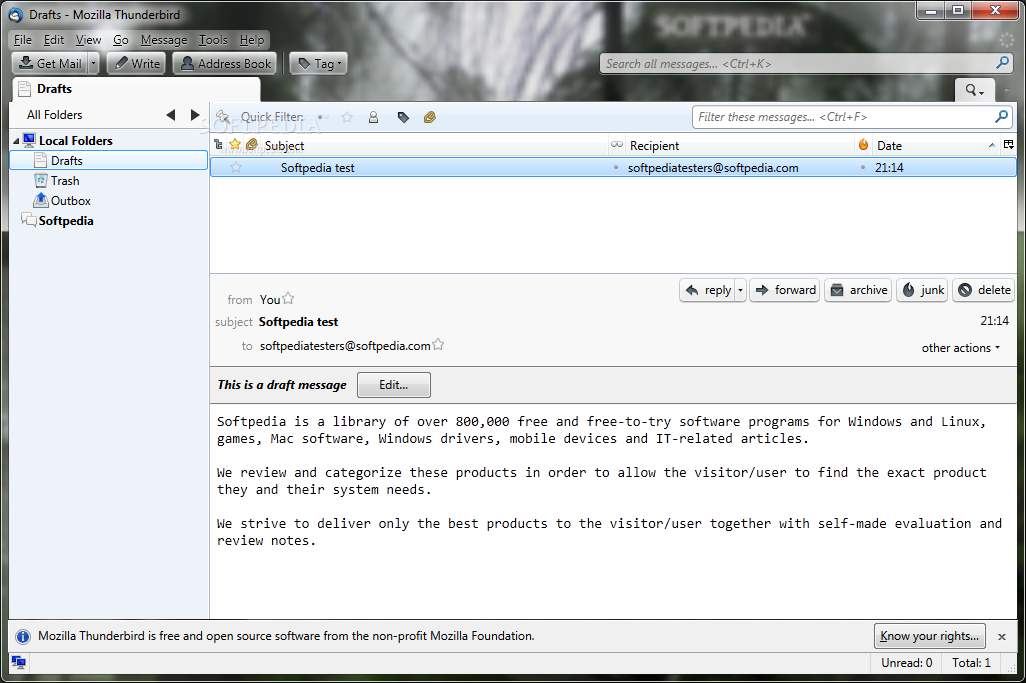Sort by the attachment column header
The width and height of the screenshot is (1026, 683).
tap(252, 145)
